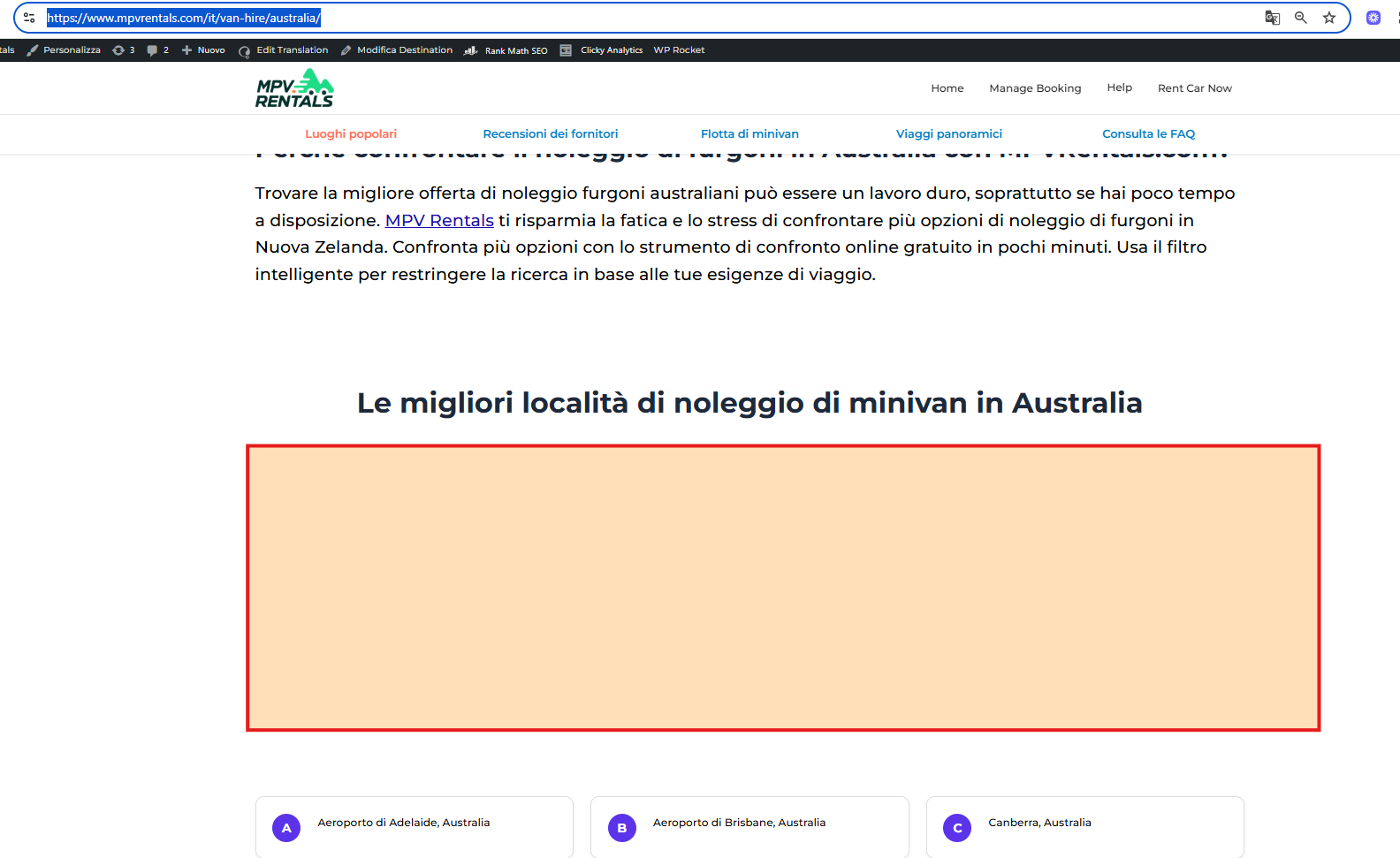Expand the WP Rocket admin menu
Viewport: 1400px width, 858px height.
tap(679, 50)
